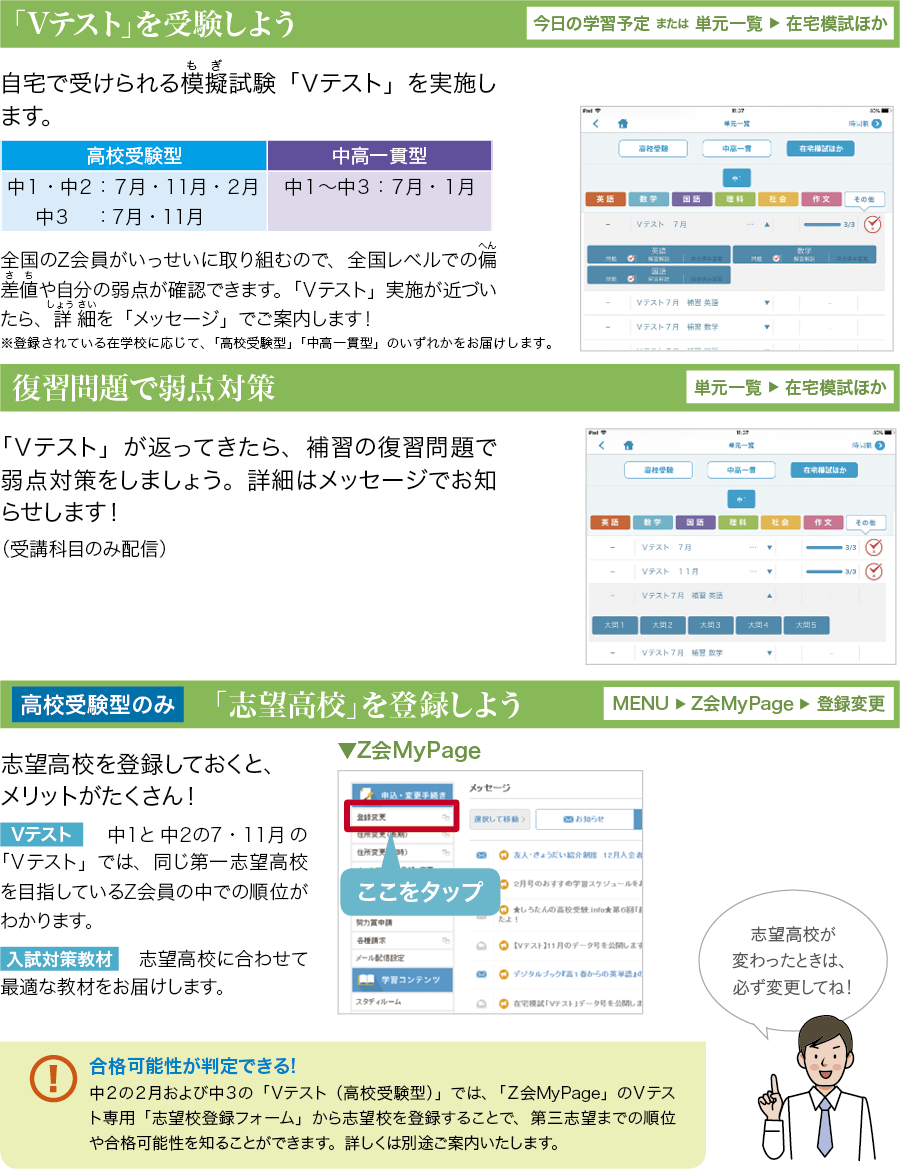The width and height of the screenshot is (900, 1170).
Task: Select the yellow 社会 tab in the 復習問題 section screenshot
Action: tap(781, 522)
